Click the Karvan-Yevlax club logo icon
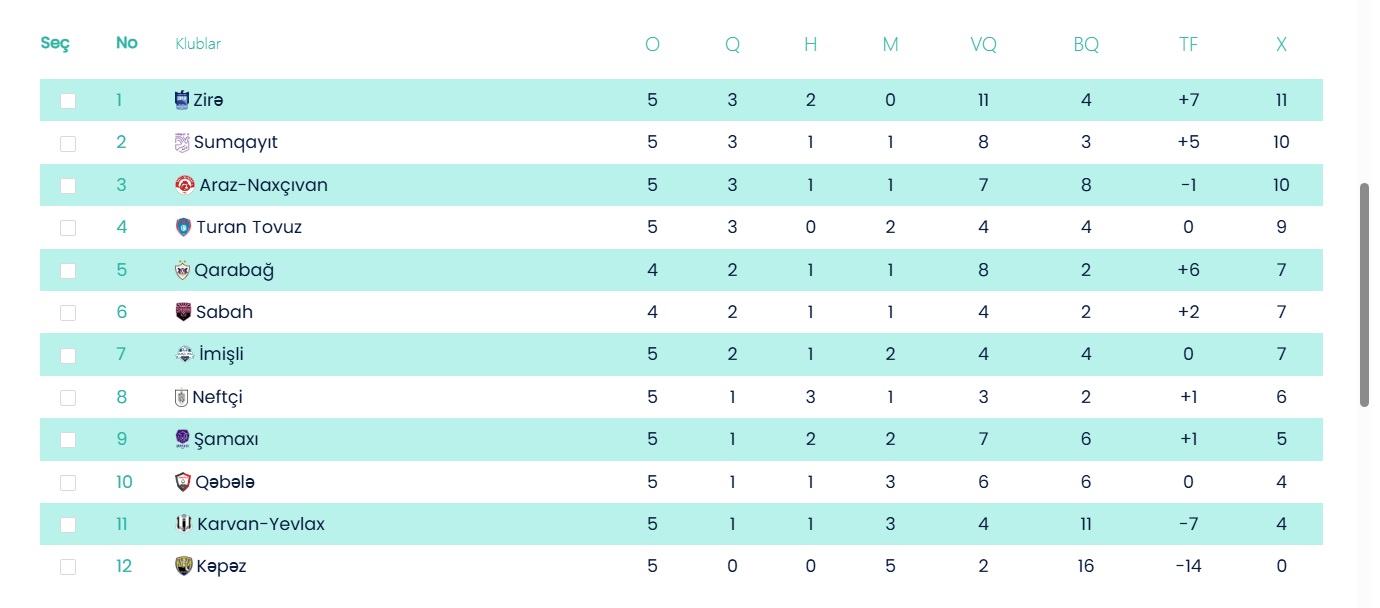 click(183, 524)
